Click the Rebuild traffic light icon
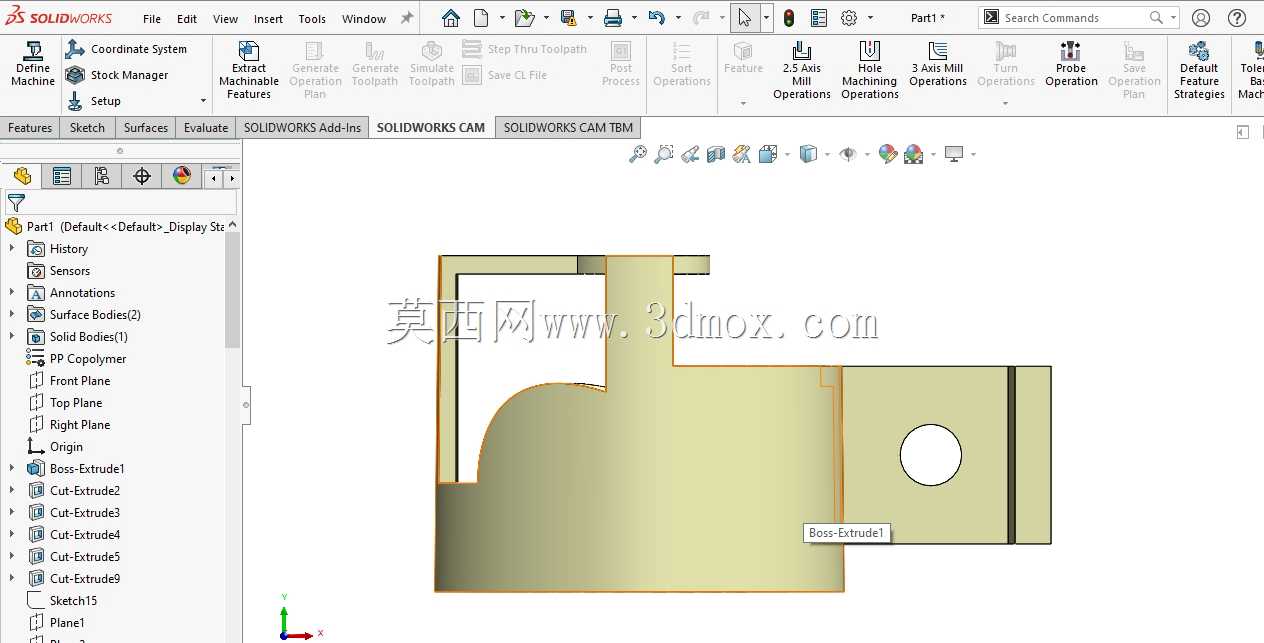 pyautogui.click(x=789, y=18)
